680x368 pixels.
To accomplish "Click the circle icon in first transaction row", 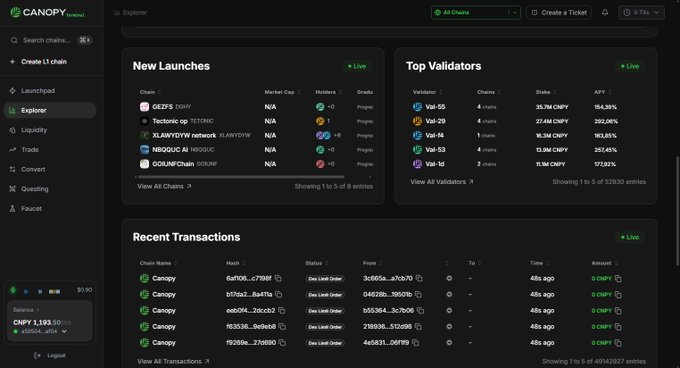I will [x=449, y=278].
